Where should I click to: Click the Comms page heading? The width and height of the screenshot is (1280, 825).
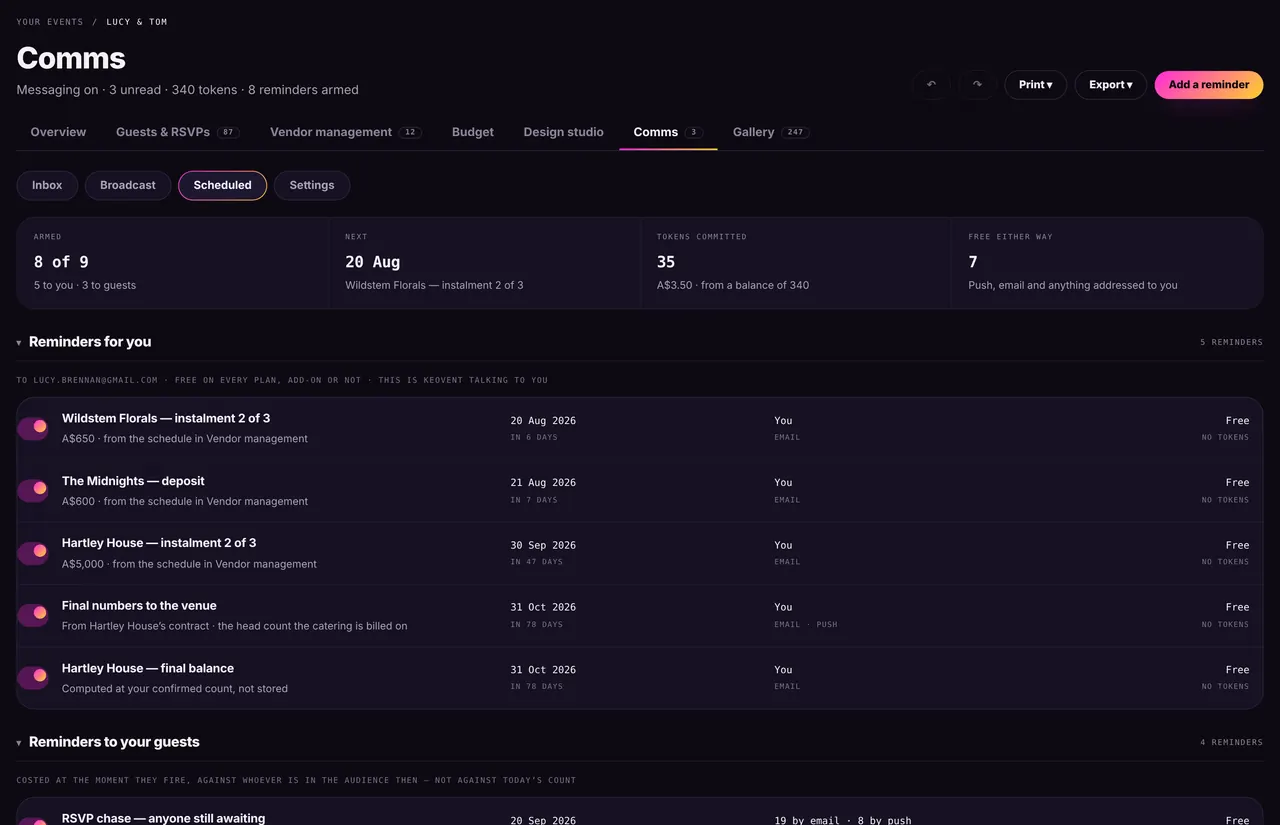[71, 58]
